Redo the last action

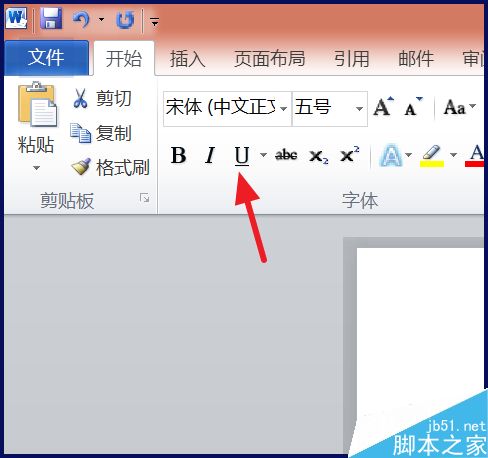pyautogui.click(x=125, y=19)
